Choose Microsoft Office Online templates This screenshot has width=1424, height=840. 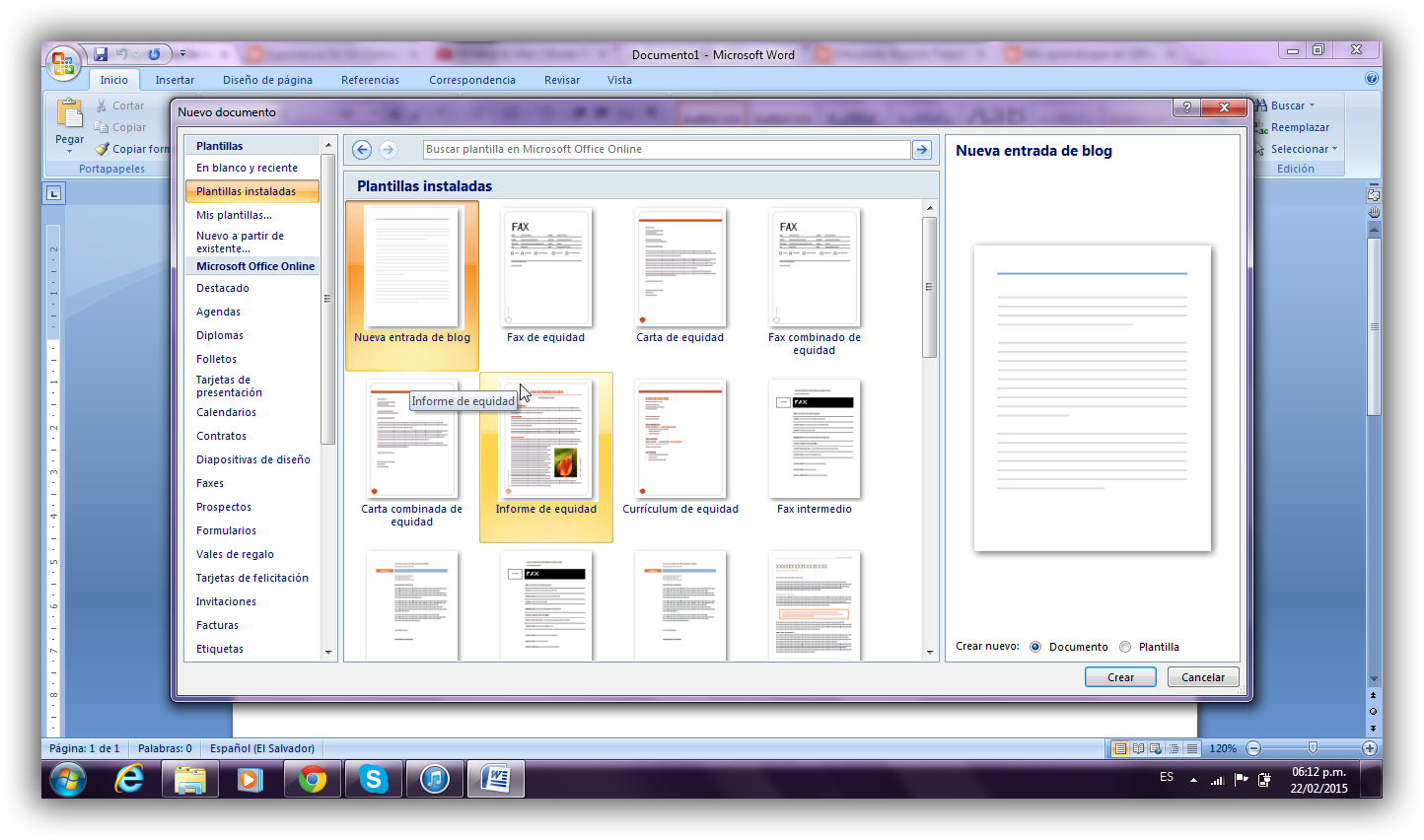[x=254, y=266]
